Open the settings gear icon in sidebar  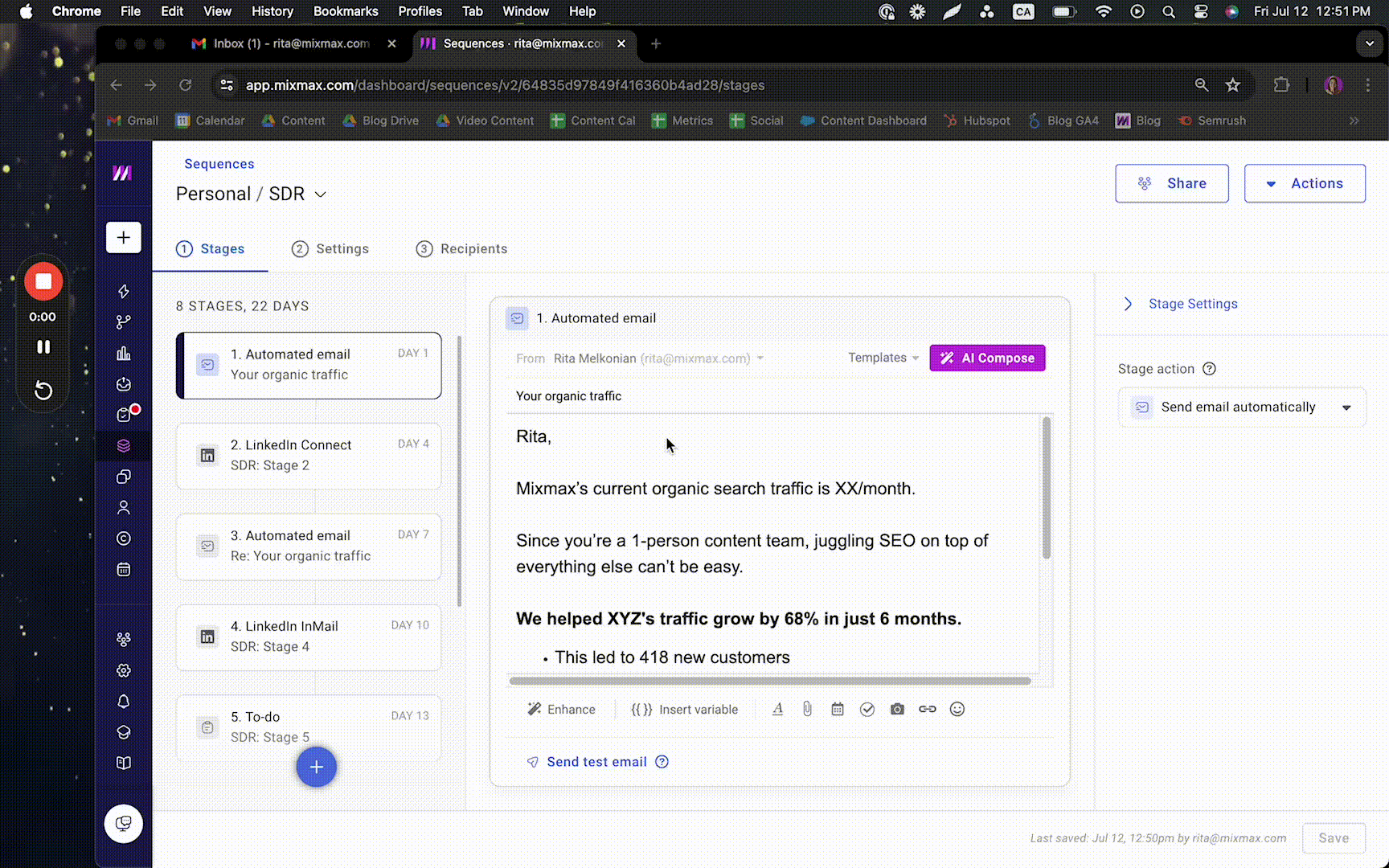(x=124, y=670)
